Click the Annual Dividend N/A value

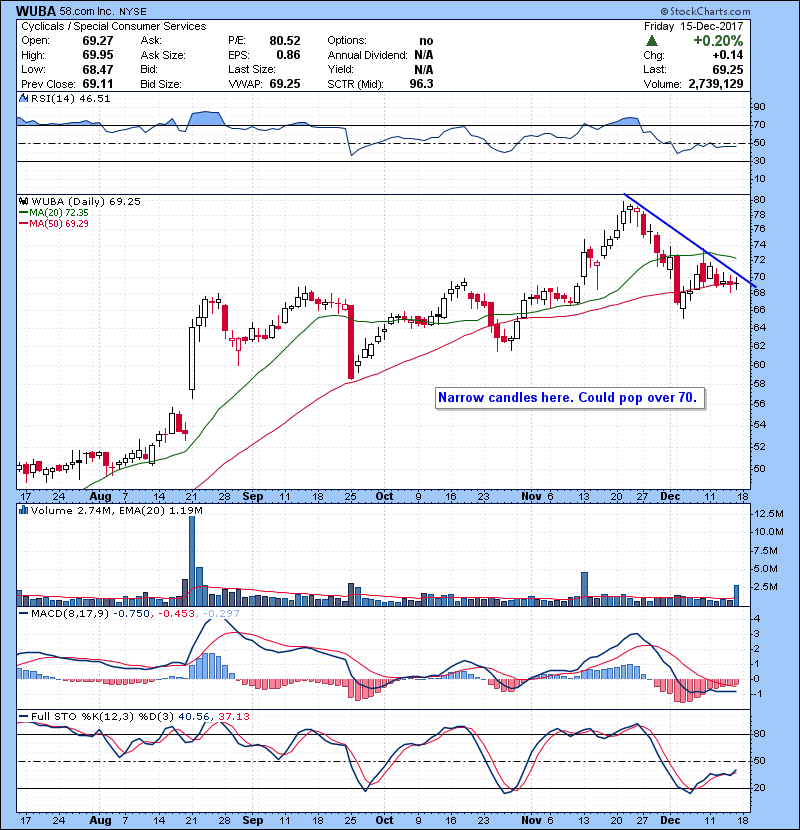424,55
